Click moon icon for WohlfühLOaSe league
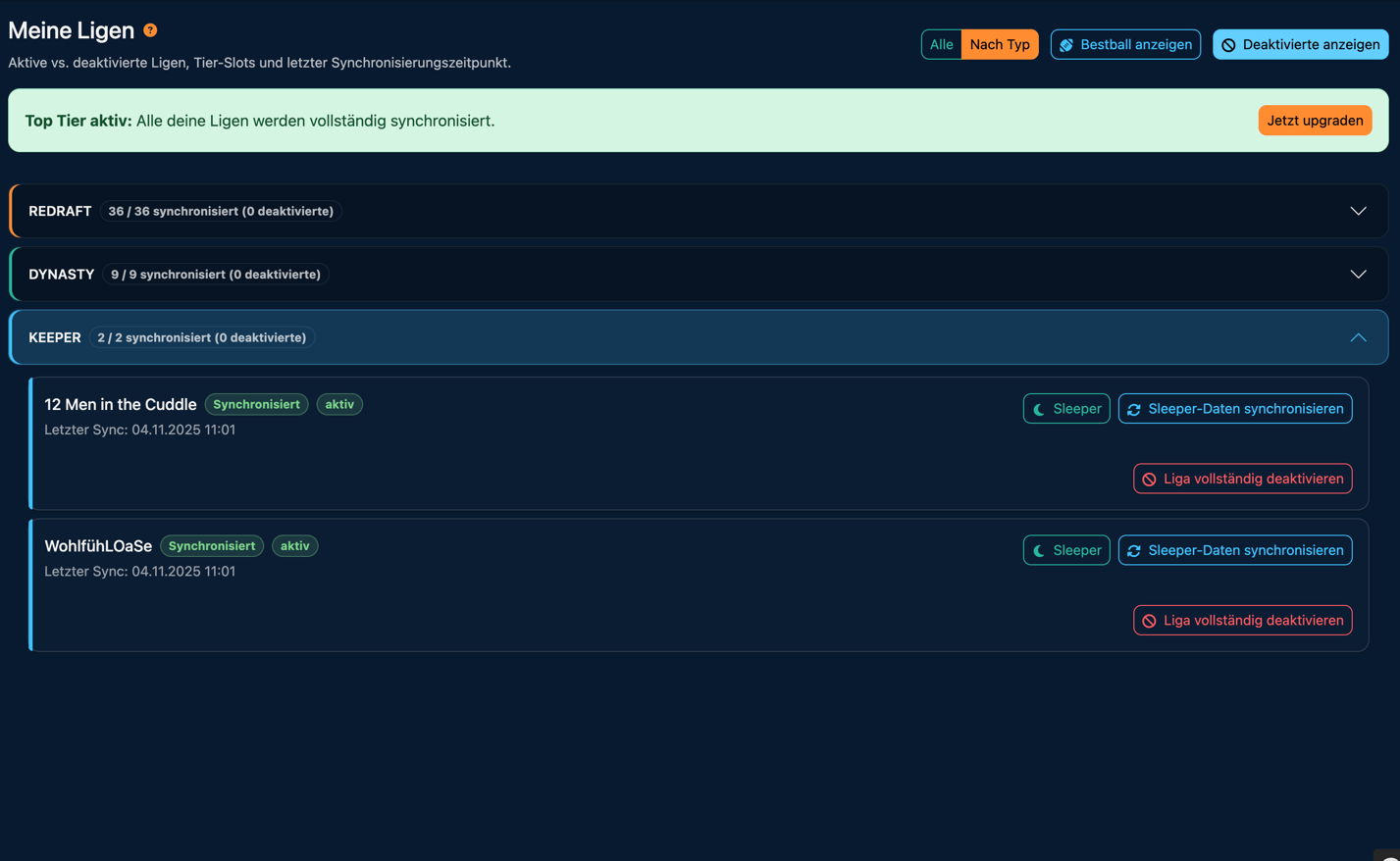Image resolution: width=1400 pixels, height=861 pixels. [x=1039, y=551]
